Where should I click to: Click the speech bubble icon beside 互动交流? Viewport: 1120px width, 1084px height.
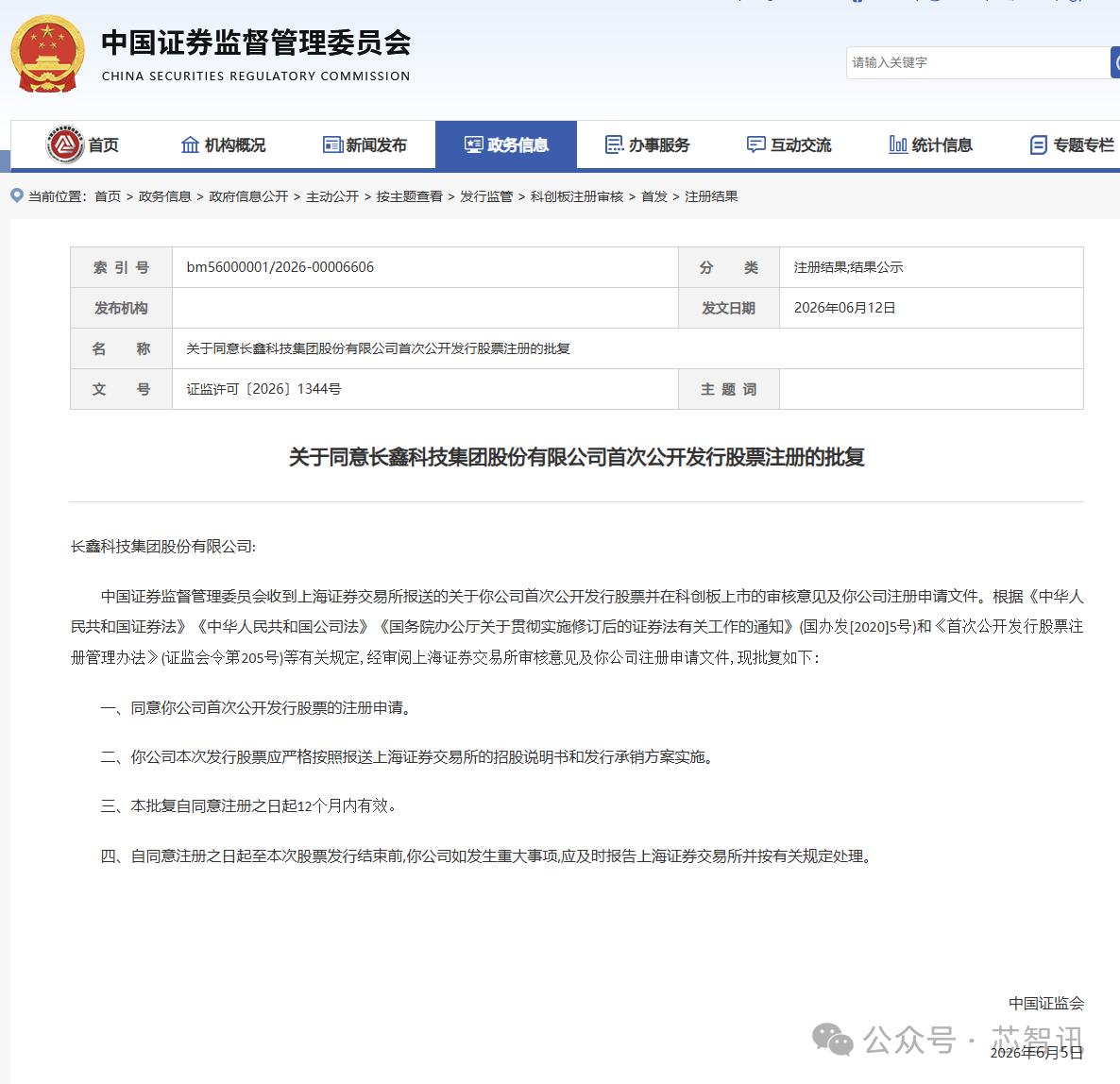[755, 145]
